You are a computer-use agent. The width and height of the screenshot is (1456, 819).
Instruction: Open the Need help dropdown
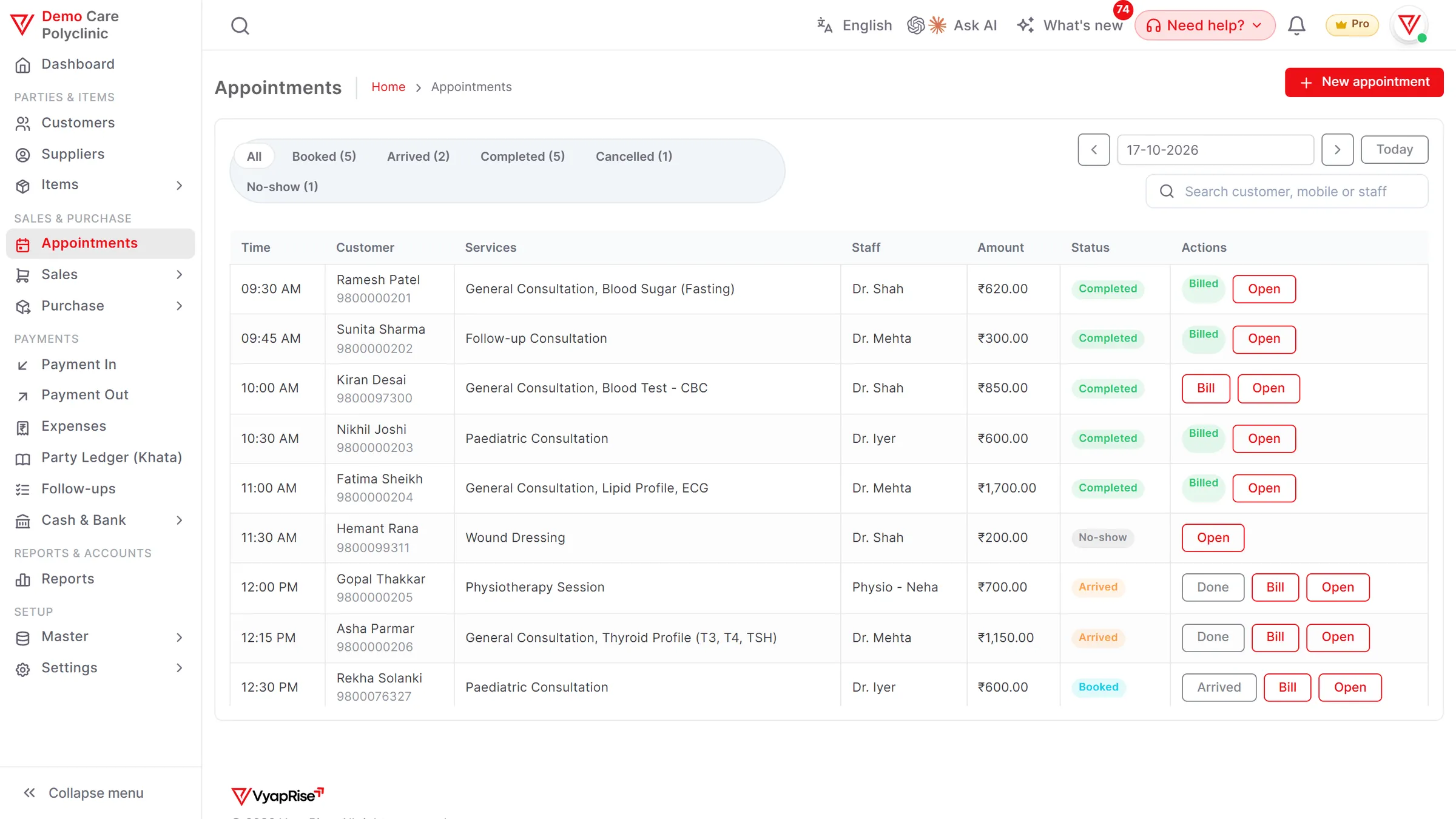[x=1204, y=25]
